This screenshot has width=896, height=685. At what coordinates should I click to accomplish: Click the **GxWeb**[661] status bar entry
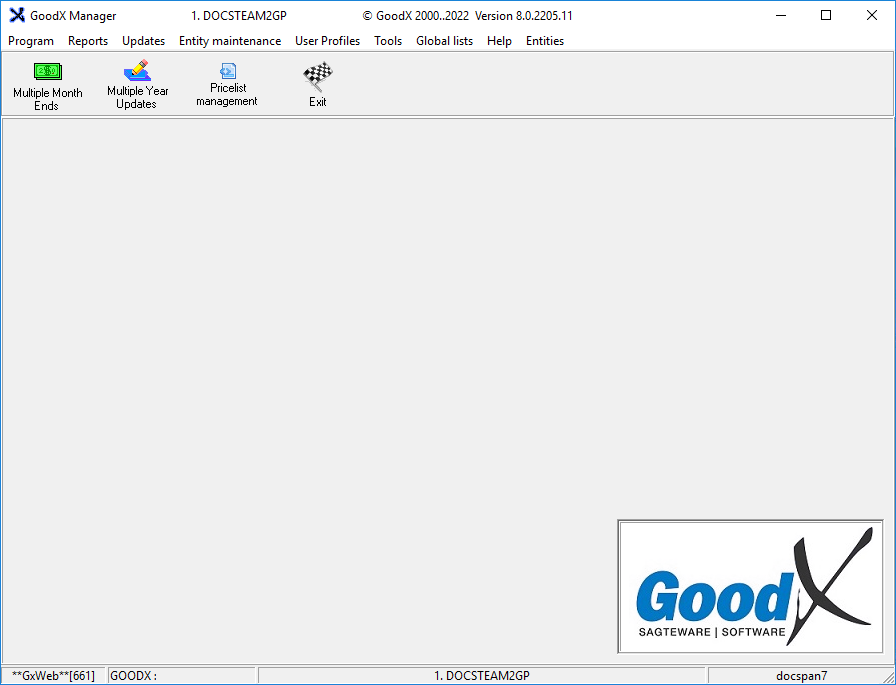53,675
